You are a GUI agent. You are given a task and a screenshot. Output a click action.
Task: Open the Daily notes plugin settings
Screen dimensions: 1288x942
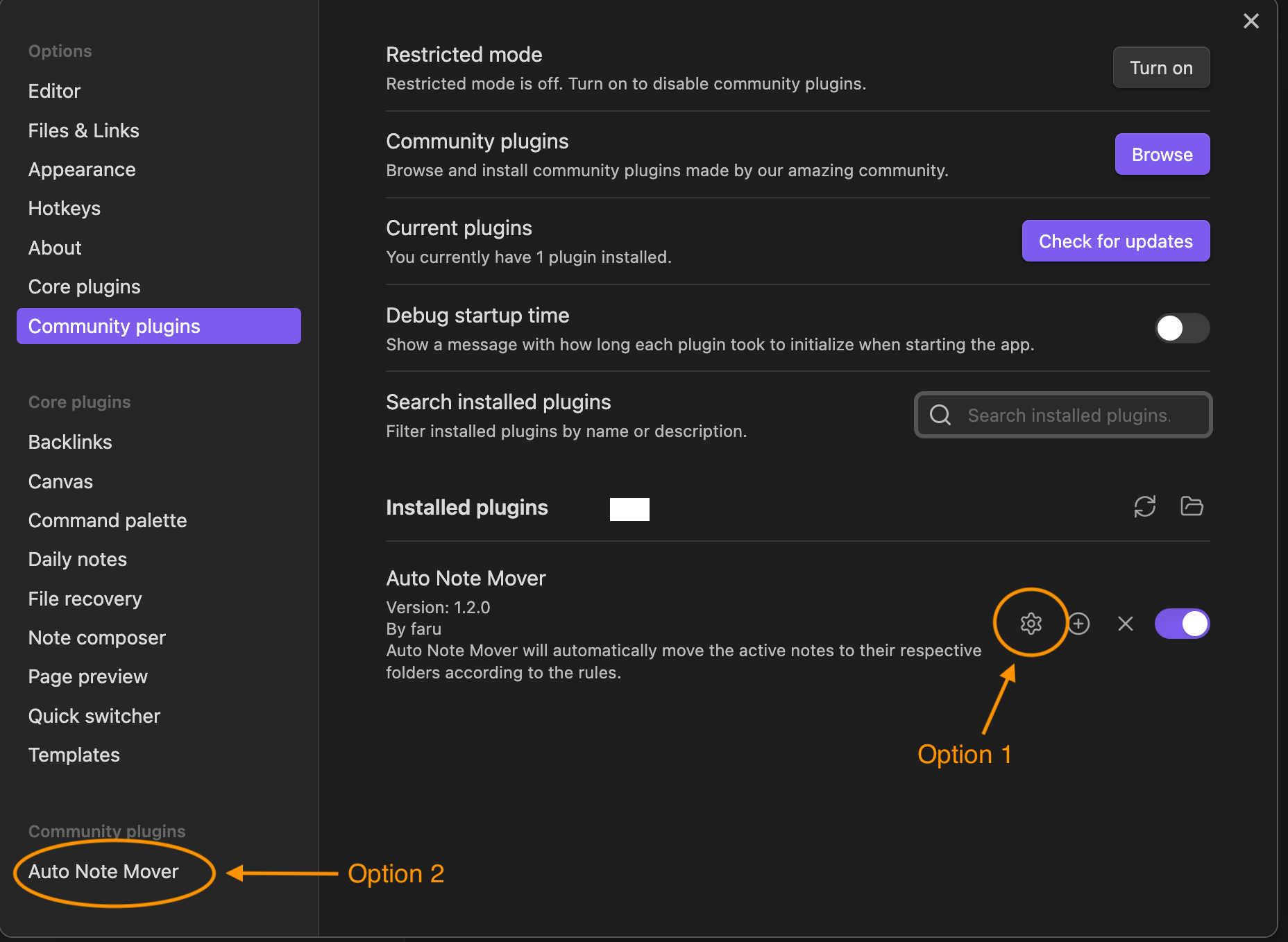(x=78, y=559)
